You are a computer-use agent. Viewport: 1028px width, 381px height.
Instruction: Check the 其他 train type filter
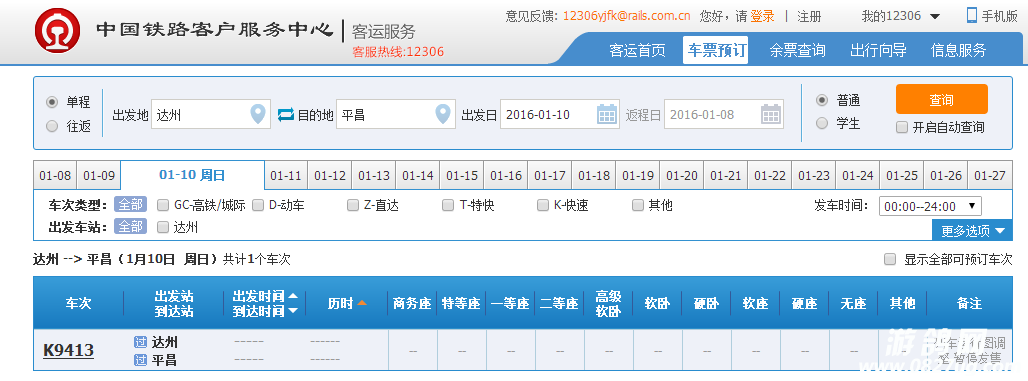(x=638, y=205)
